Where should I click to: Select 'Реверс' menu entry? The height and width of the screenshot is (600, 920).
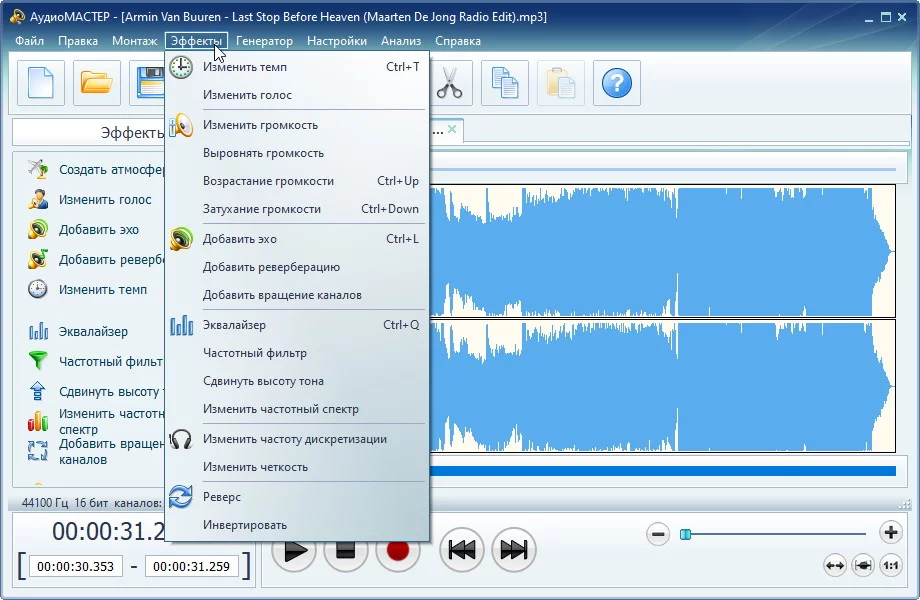(x=222, y=497)
